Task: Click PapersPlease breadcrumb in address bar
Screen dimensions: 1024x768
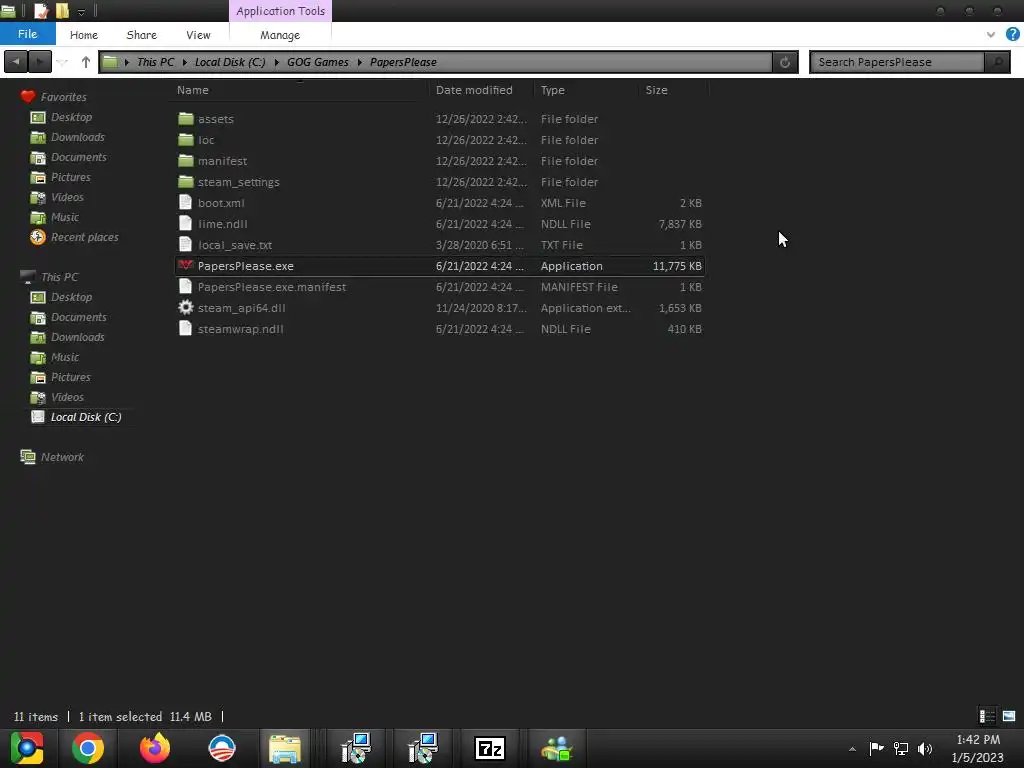Action: [x=403, y=62]
